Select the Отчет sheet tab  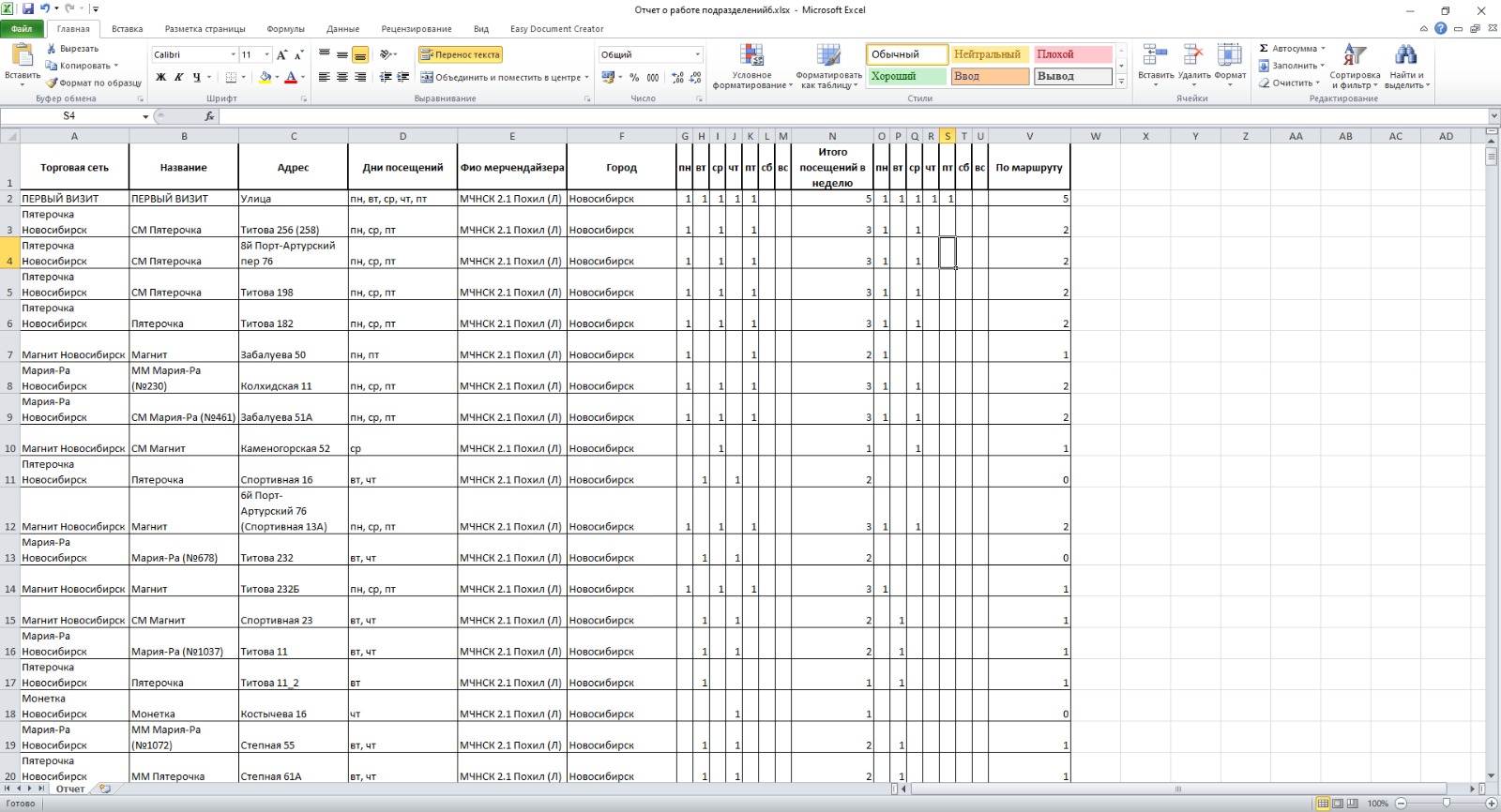tap(70, 789)
